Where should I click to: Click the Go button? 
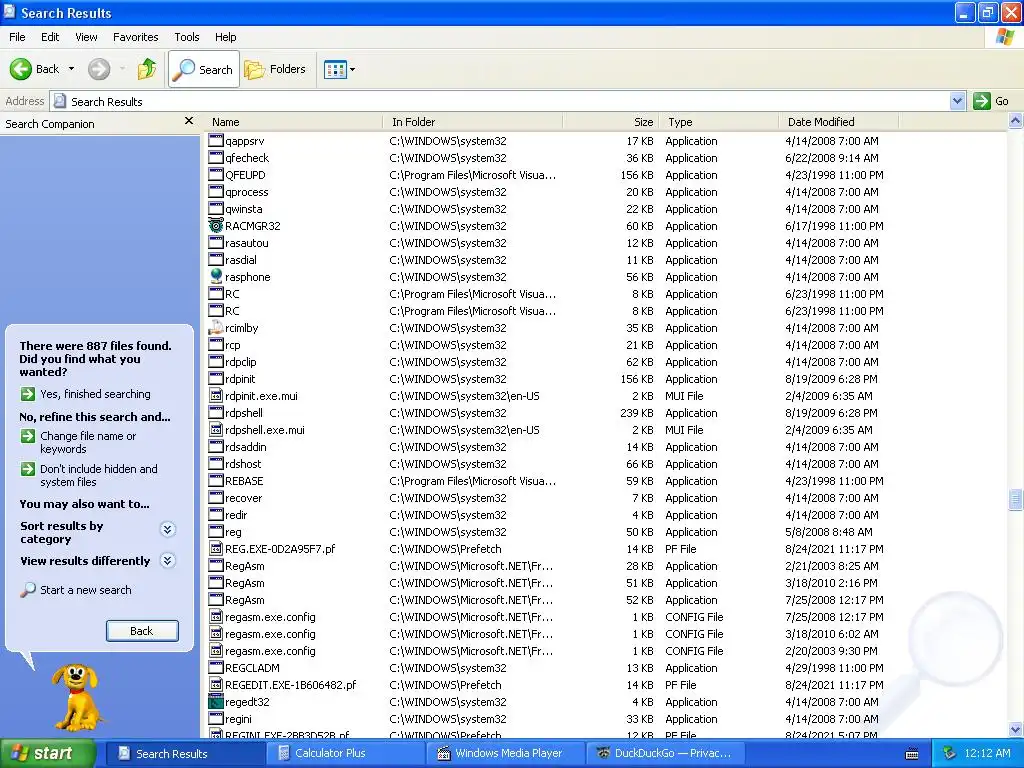point(991,101)
